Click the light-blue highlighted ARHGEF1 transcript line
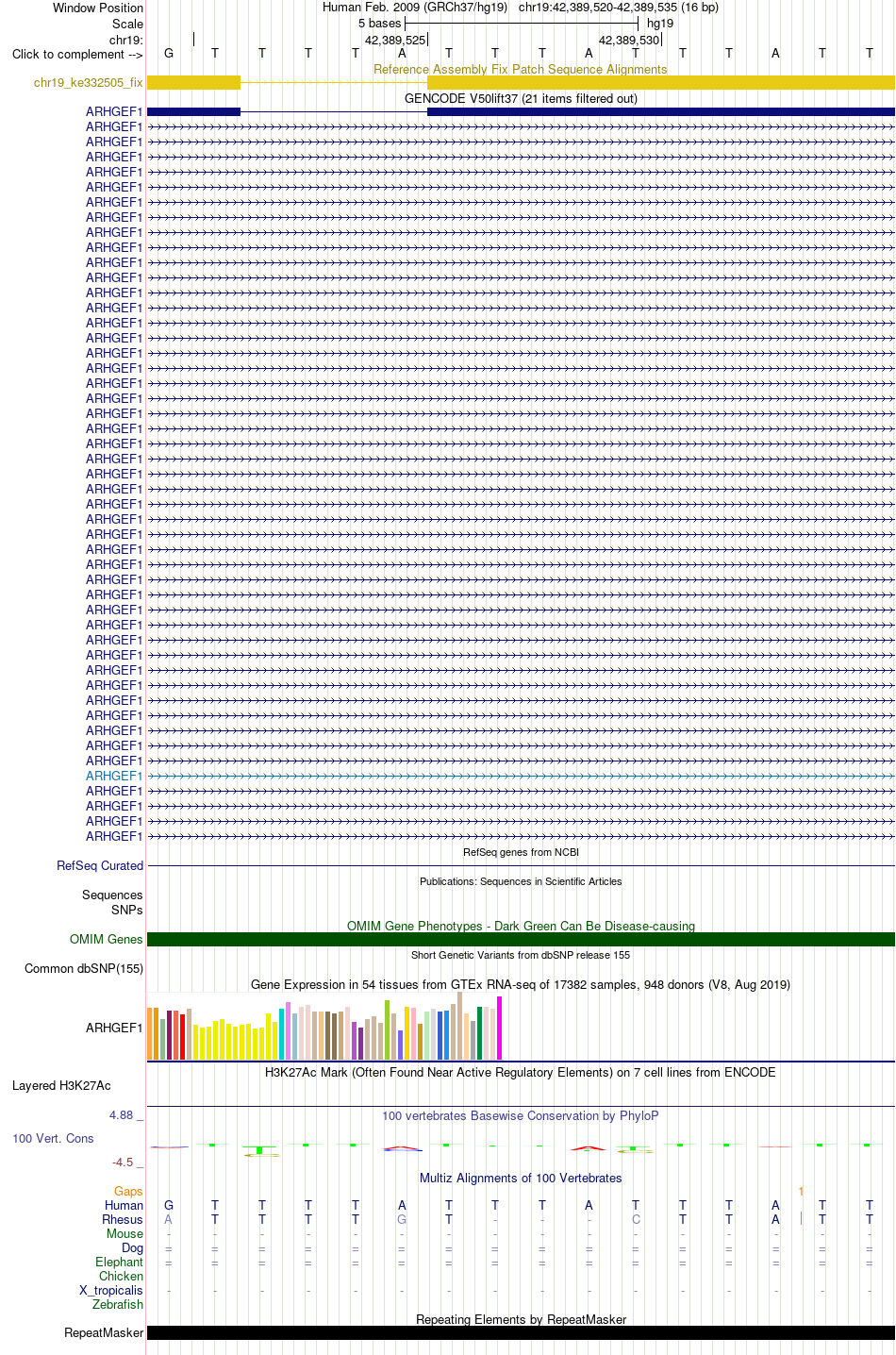 [x=521, y=777]
